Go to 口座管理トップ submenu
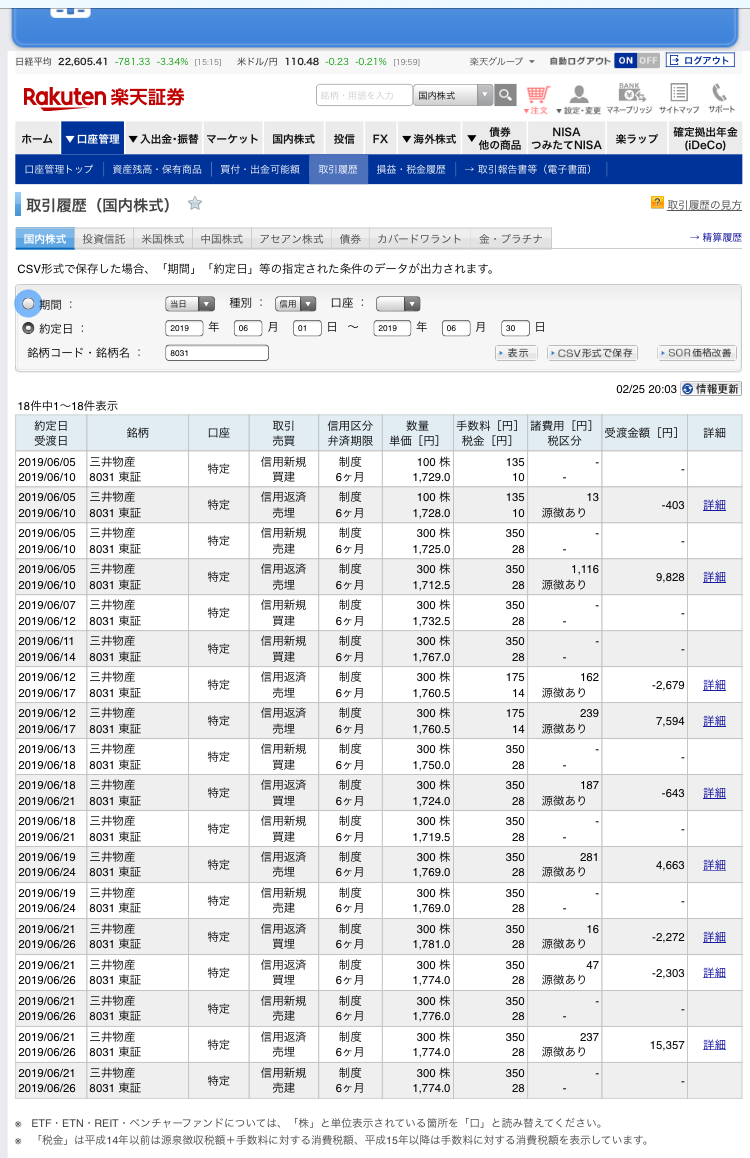The image size is (750, 1158). point(59,169)
